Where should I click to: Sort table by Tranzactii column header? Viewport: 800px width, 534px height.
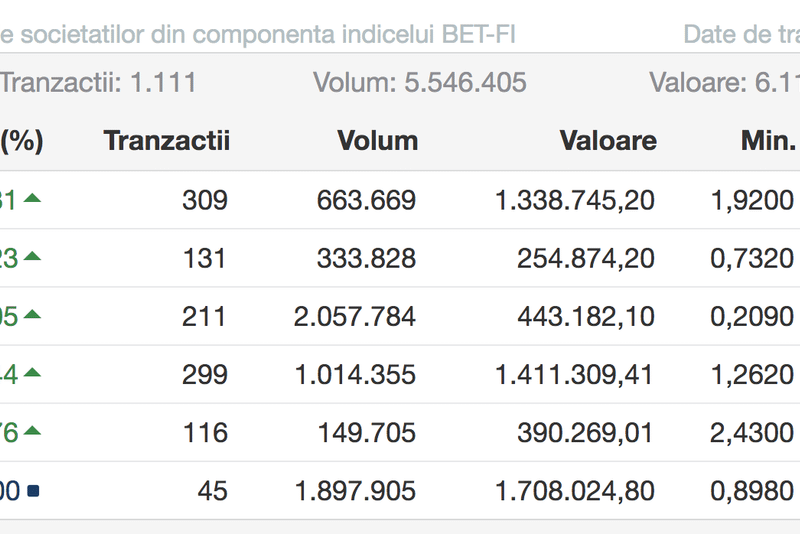click(166, 141)
